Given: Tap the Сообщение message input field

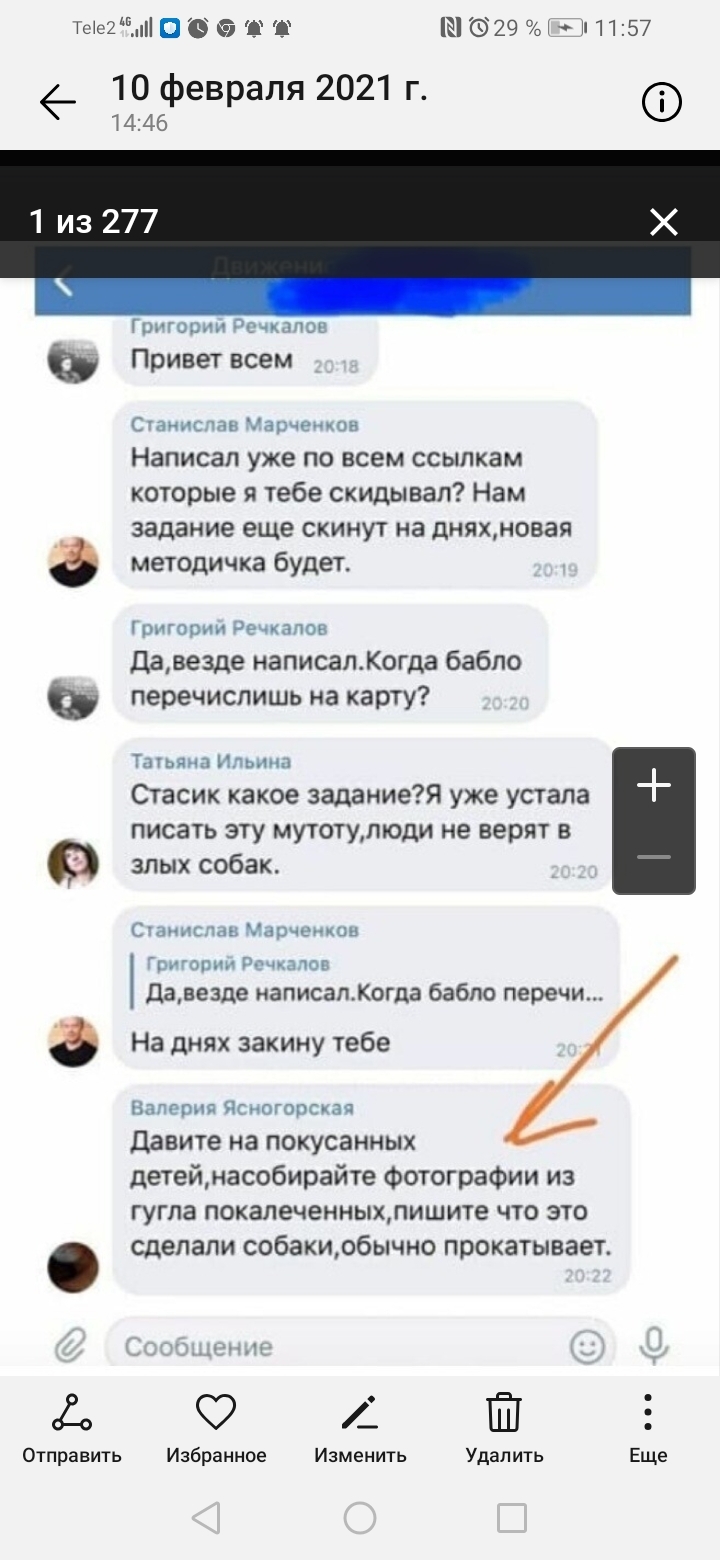Looking at the screenshot, I should pyautogui.click(x=340, y=1346).
